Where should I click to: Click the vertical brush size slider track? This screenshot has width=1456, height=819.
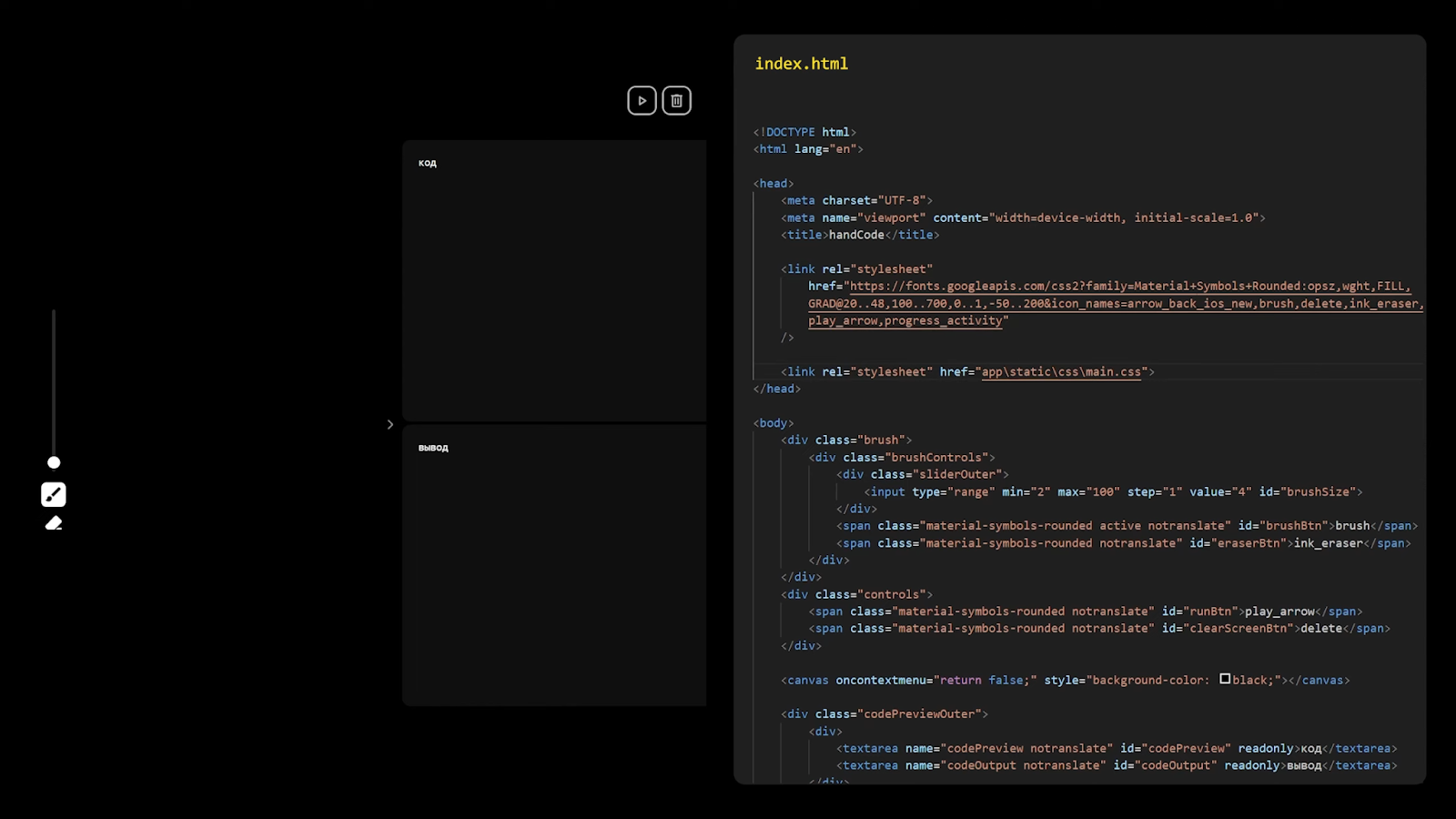click(54, 382)
